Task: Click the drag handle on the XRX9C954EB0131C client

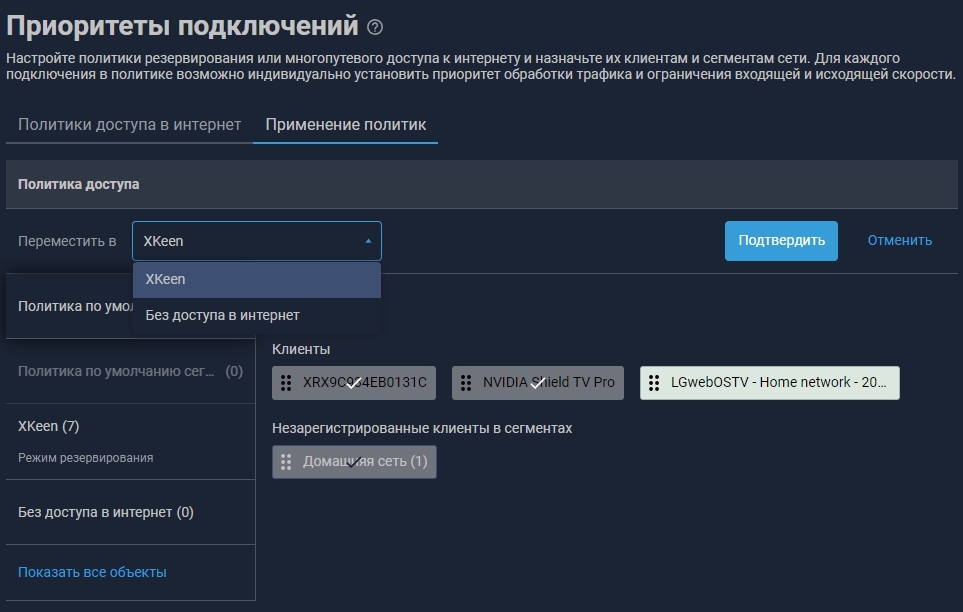Action: (286, 383)
